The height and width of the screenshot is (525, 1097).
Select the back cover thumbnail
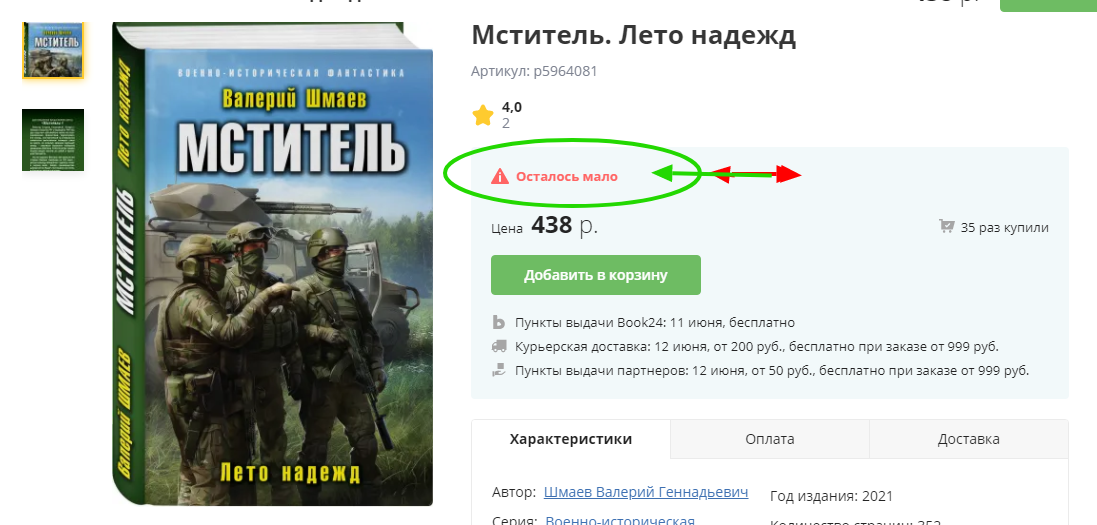click(53, 140)
